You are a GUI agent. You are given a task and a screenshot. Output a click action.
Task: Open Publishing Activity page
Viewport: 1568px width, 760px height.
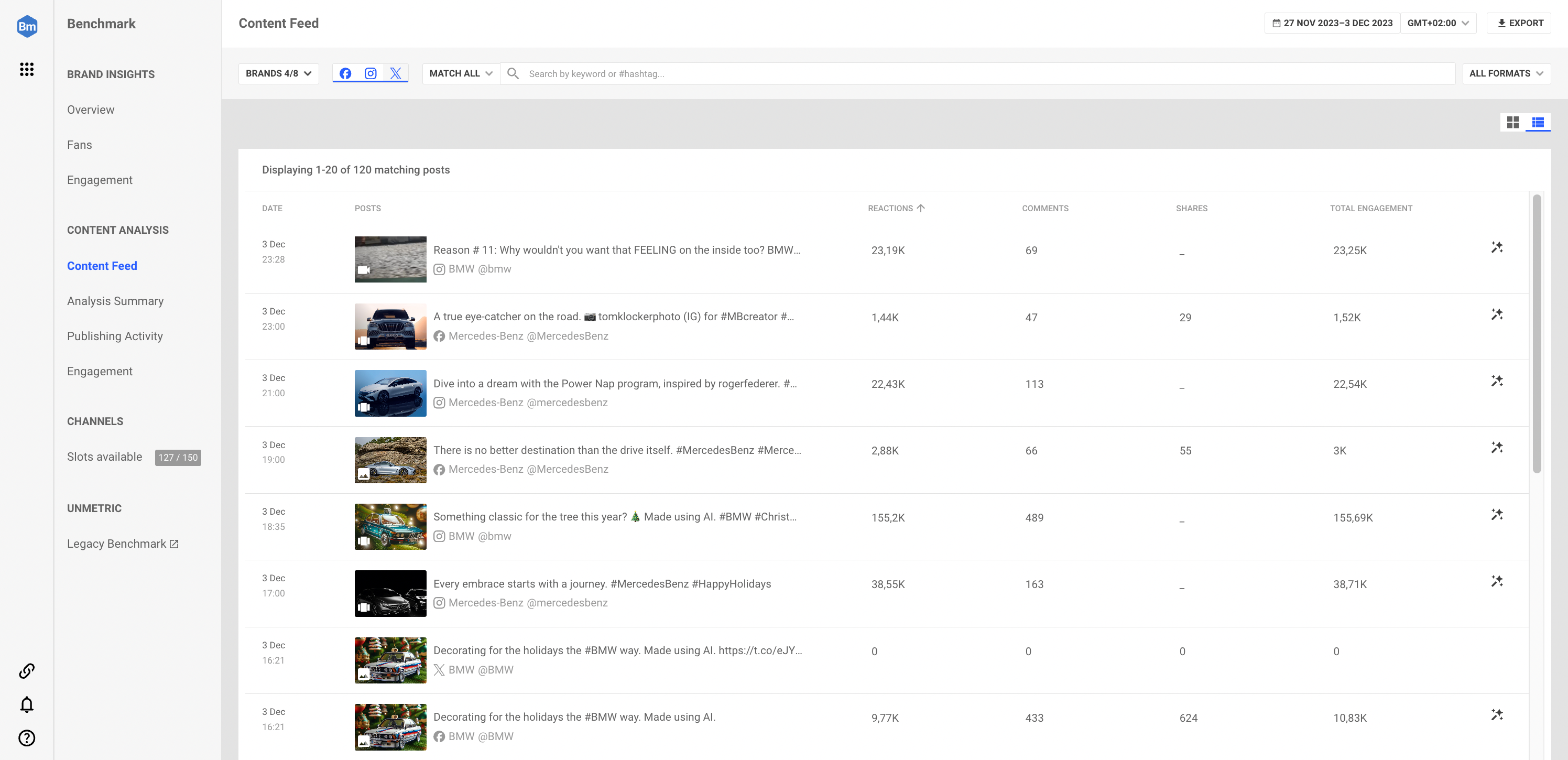point(114,336)
